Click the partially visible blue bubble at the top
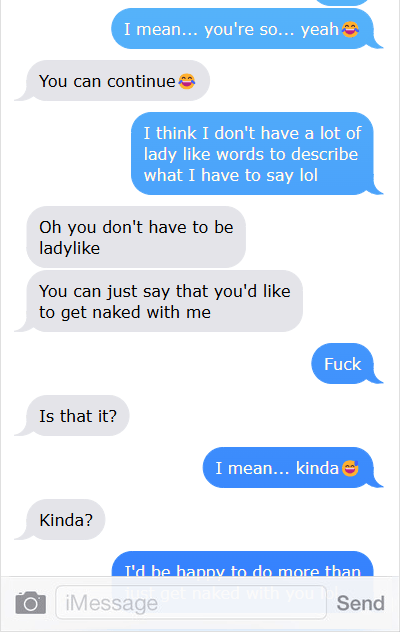 342,2
